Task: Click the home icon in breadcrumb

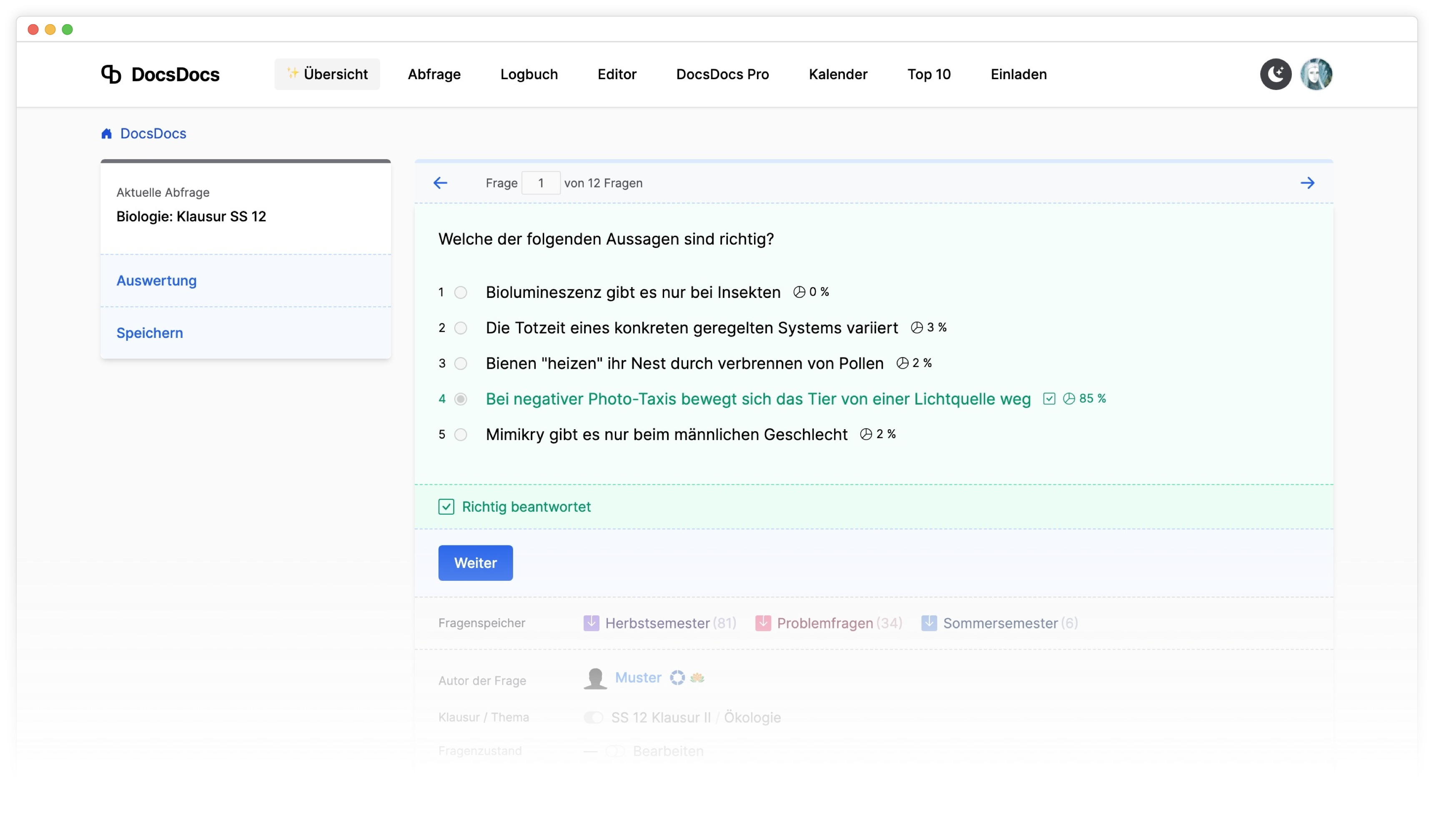Action: 106,134
